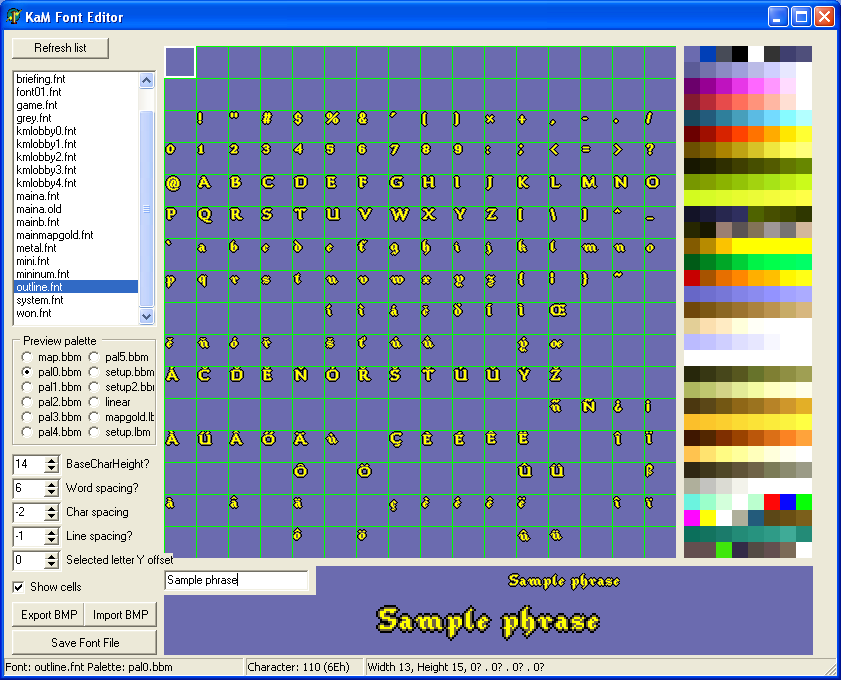Click into the Sample phrase text field

coord(236,580)
